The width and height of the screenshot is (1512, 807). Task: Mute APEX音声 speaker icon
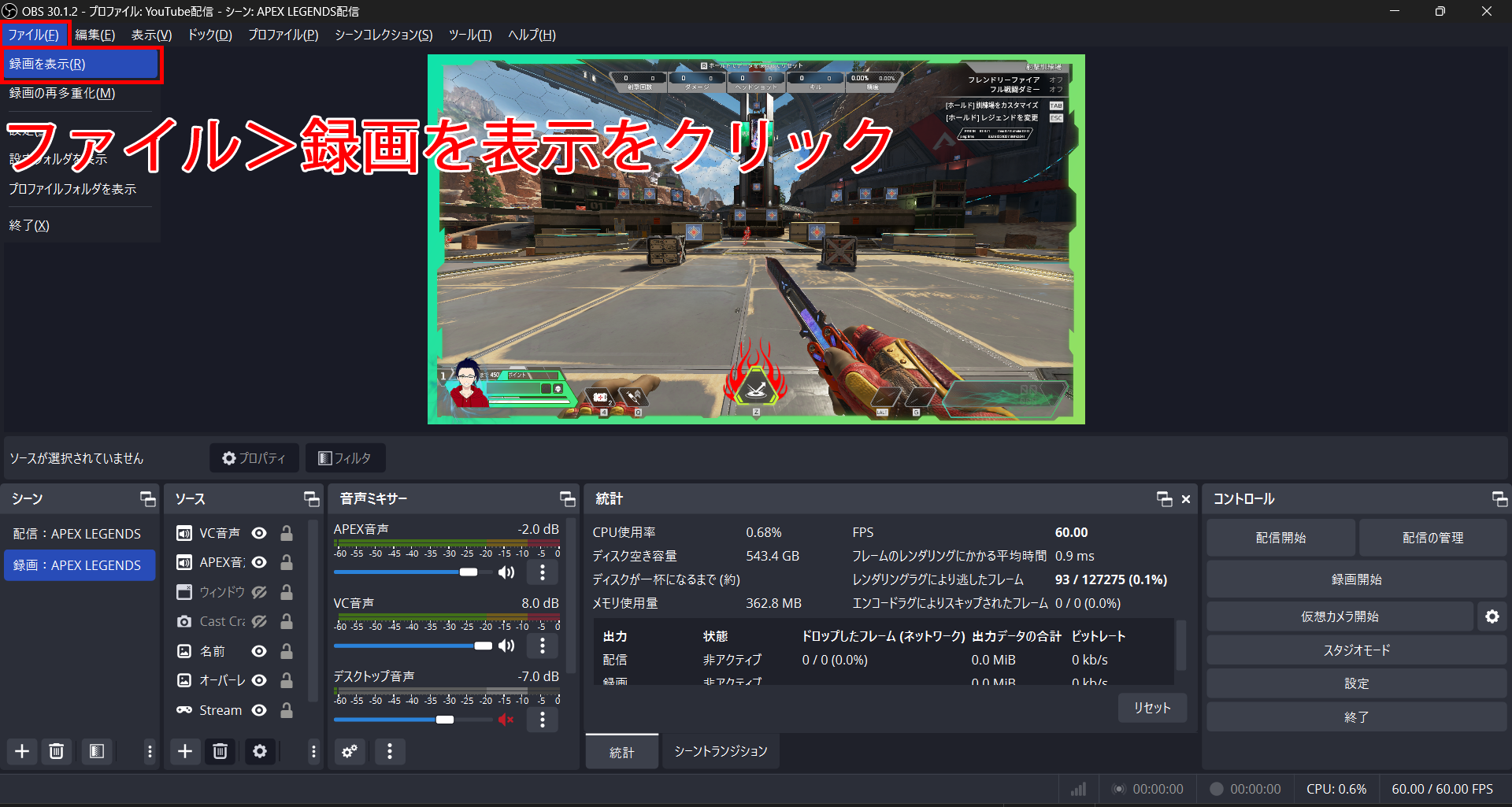click(x=506, y=572)
